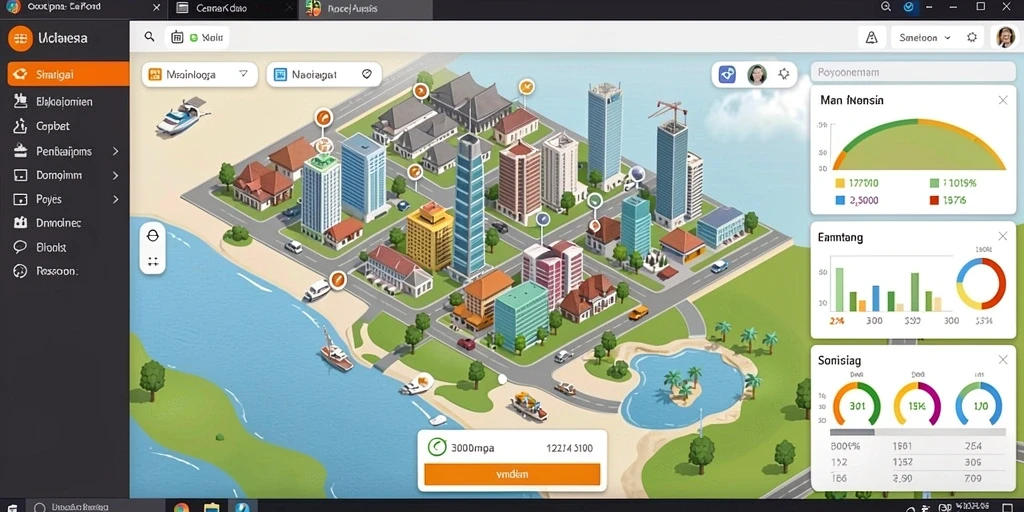Select Strangai in the sidebar
Viewport: 1024px width, 512px height.
68,74
